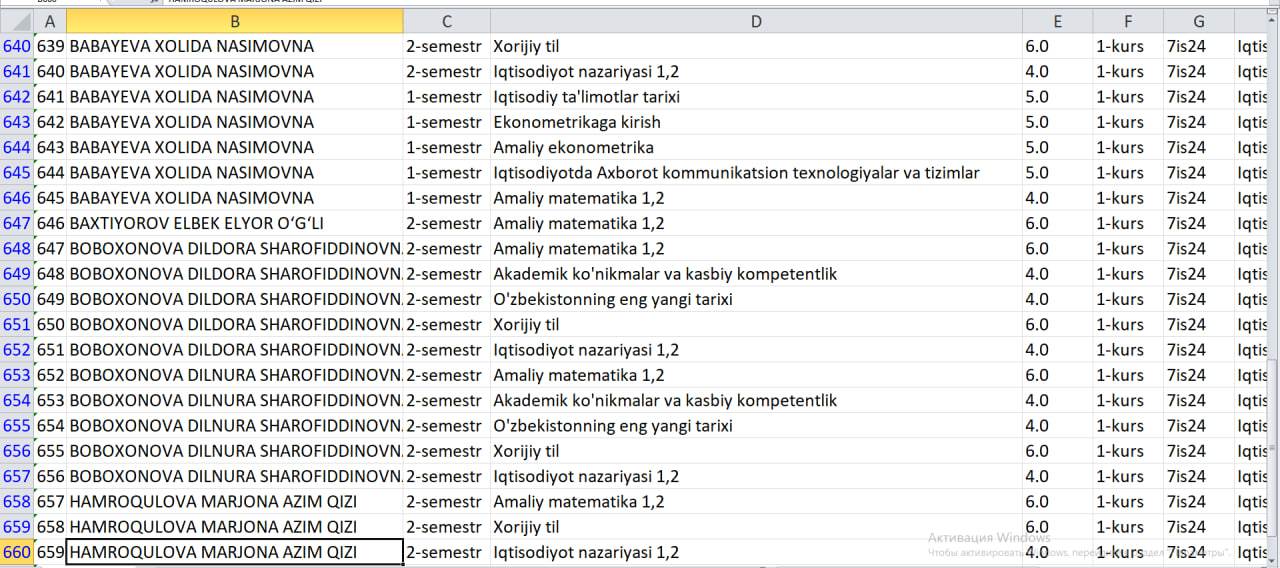Select row header 647
The image size is (1280, 568).
[x=16, y=223]
